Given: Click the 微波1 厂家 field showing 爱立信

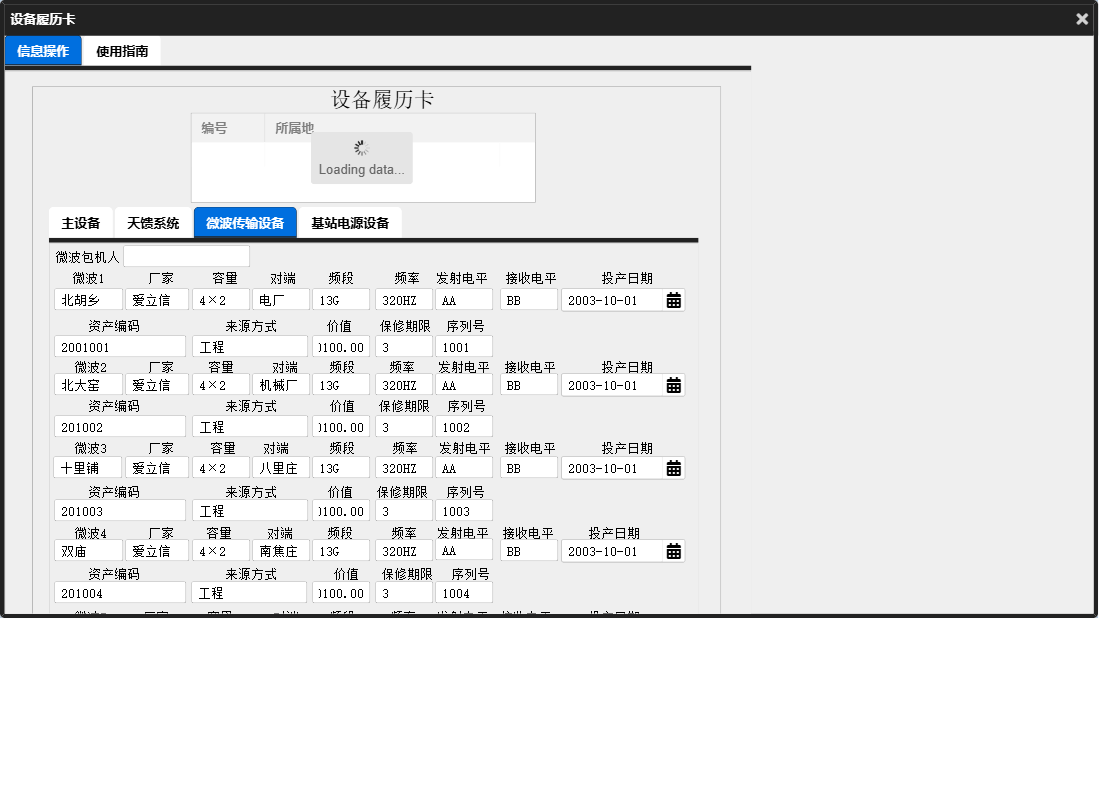Looking at the screenshot, I should point(156,299).
